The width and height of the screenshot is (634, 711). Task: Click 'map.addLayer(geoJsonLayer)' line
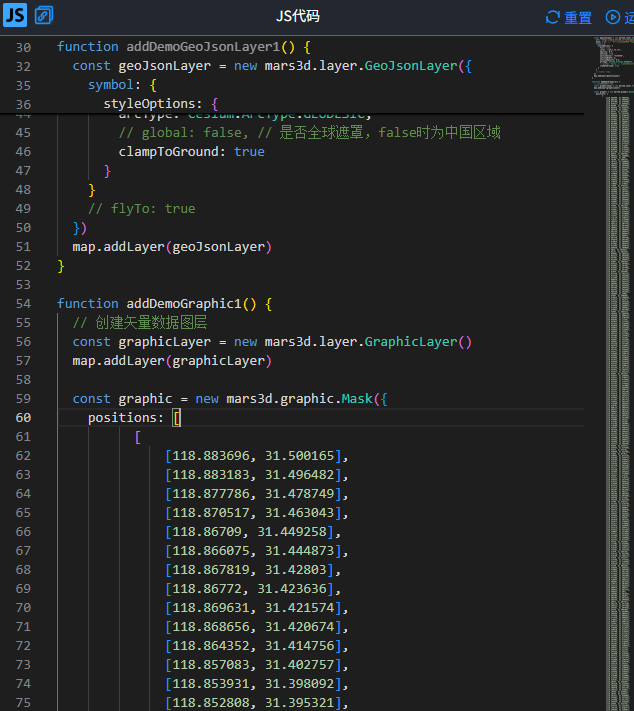[x=172, y=247]
